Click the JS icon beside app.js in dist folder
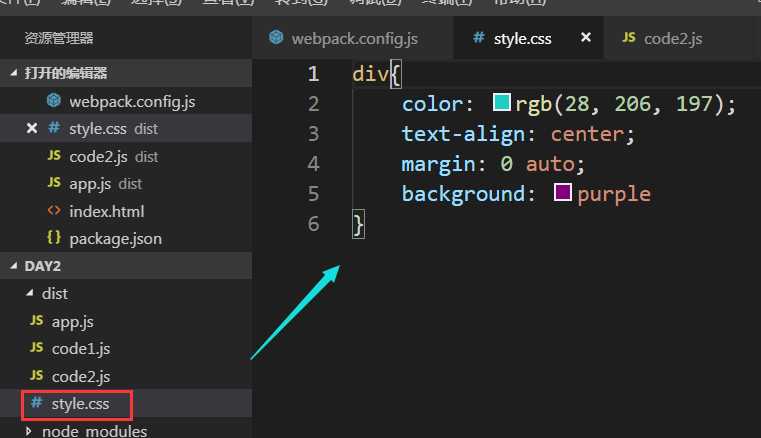This screenshot has width=761, height=438. pos(36,321)
